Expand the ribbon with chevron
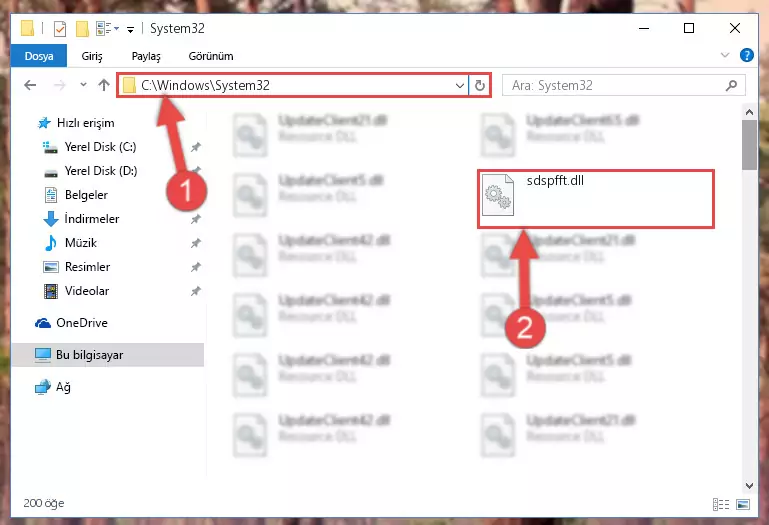Image resolution: width=769 pixels, height=525 pixels. click(725, 55)
